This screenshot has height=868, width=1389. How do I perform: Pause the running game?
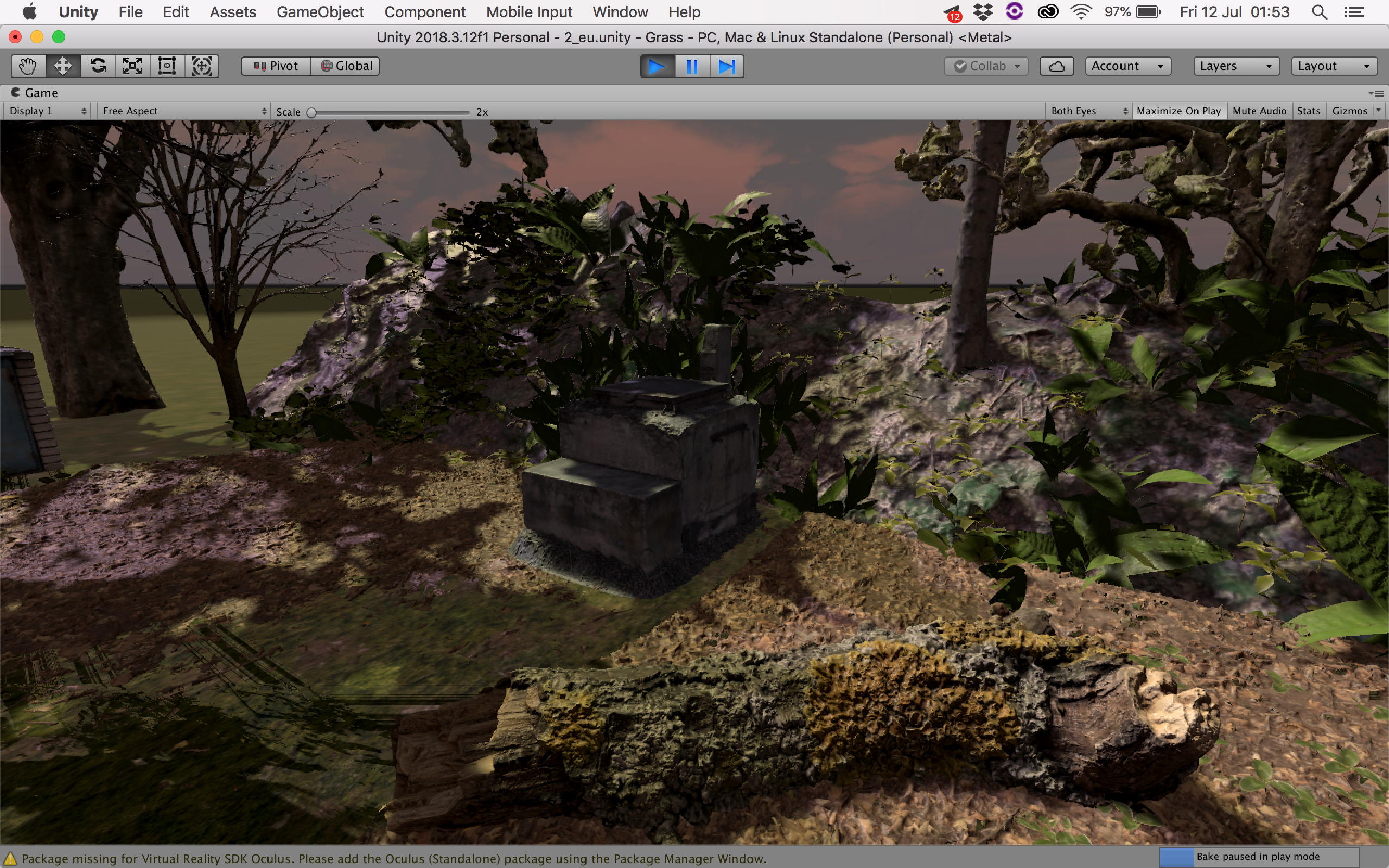692,66
